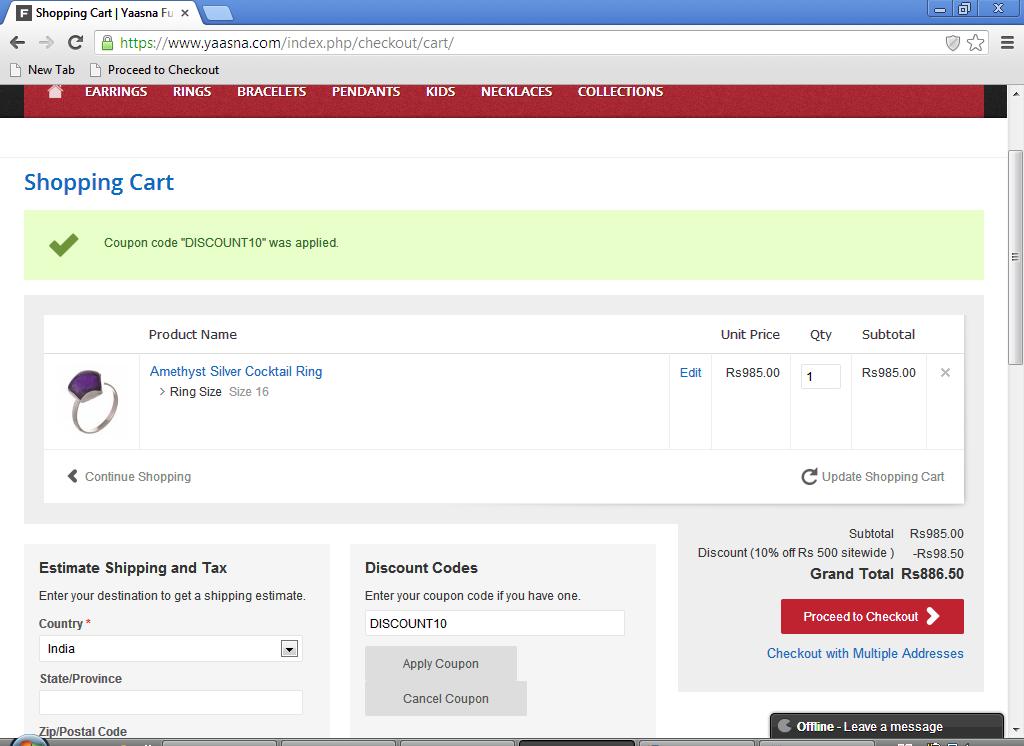Open the COLLECTIONS menu item
Screen dimensions: 1024x746
coord(620,91)
